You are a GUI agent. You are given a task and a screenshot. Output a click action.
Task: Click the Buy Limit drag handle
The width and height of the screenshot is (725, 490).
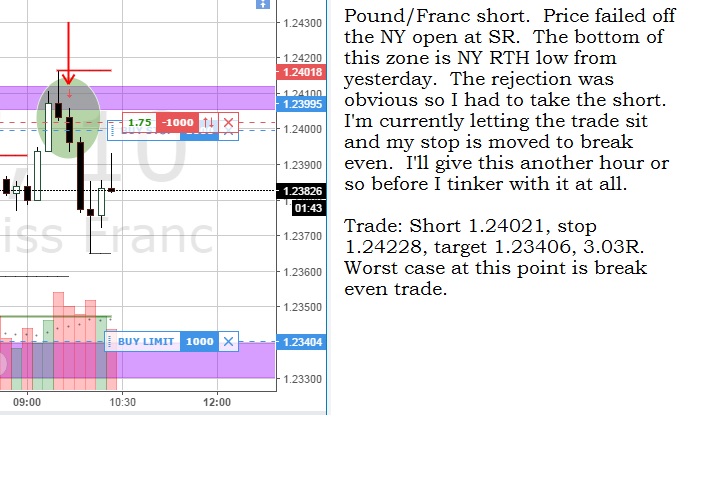point(110,342)
